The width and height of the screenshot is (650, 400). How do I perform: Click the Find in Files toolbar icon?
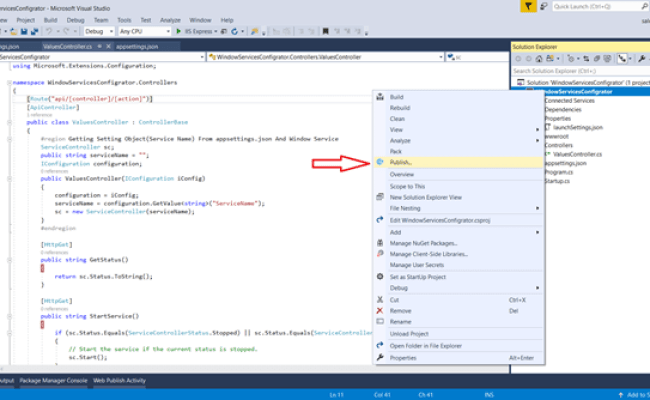[x=255, y=32]
